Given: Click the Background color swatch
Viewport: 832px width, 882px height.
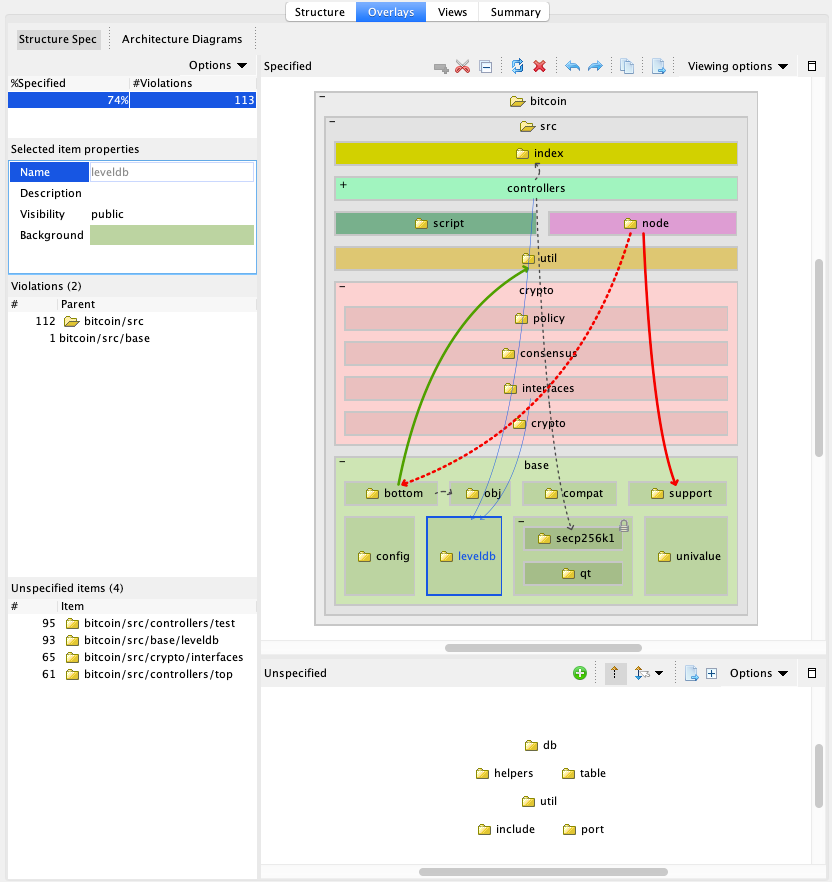Looking at the screenshot, I should click(x=171, y=235).
